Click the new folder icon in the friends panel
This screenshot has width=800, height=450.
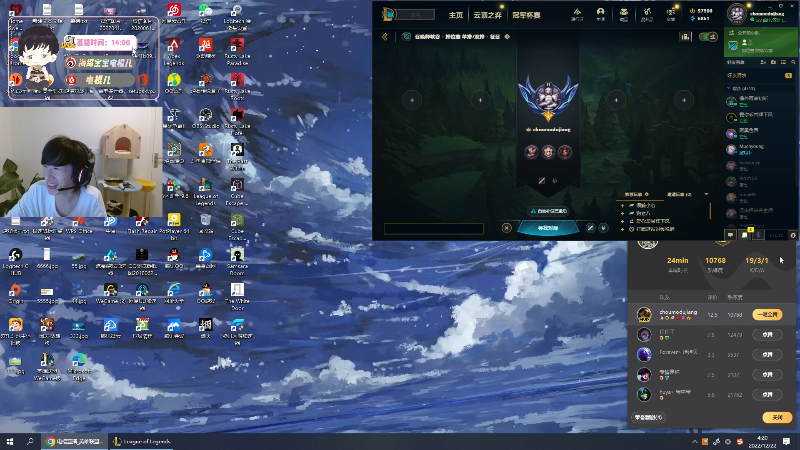(773, 62)
